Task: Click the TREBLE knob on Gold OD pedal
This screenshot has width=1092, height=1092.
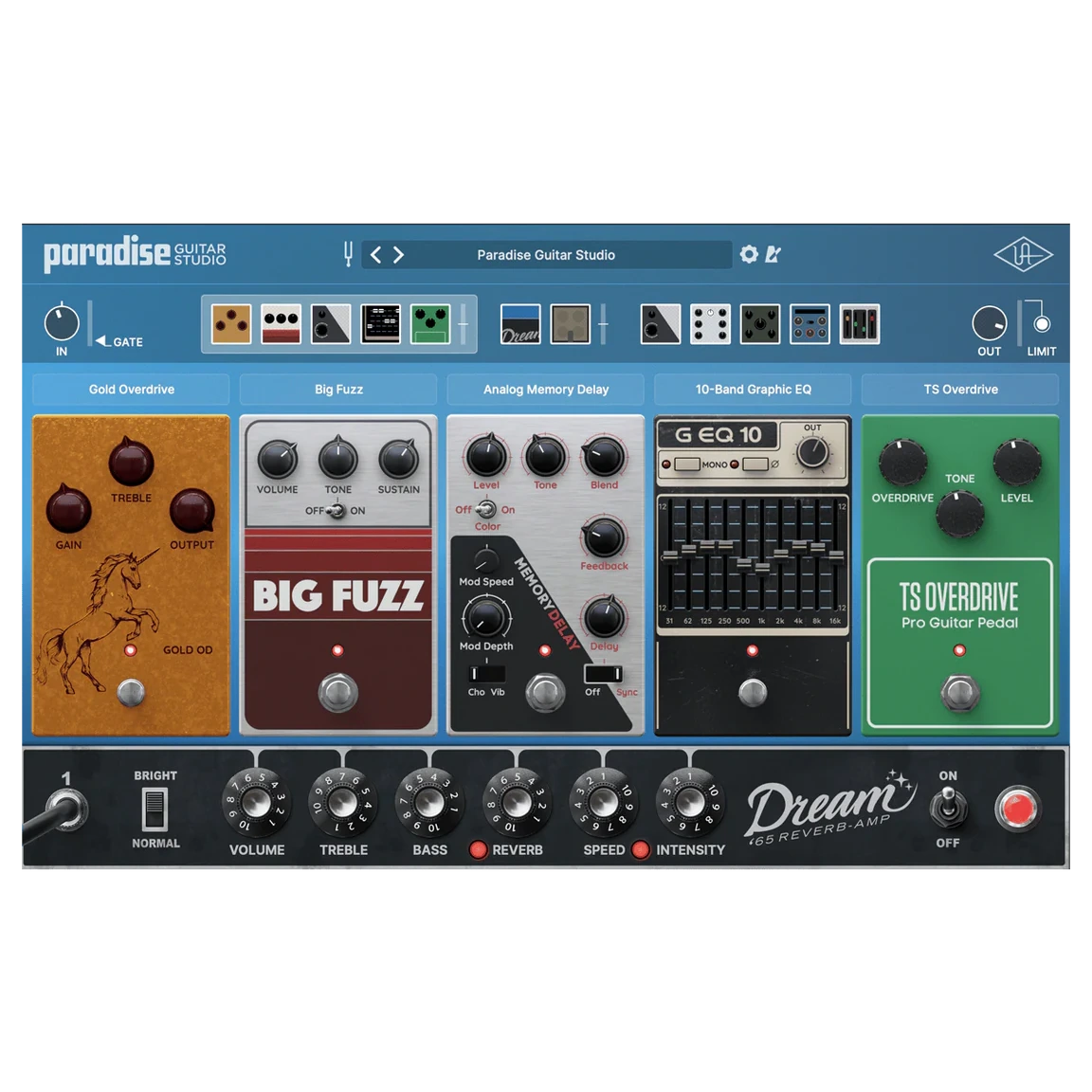Action: [131, 463]
